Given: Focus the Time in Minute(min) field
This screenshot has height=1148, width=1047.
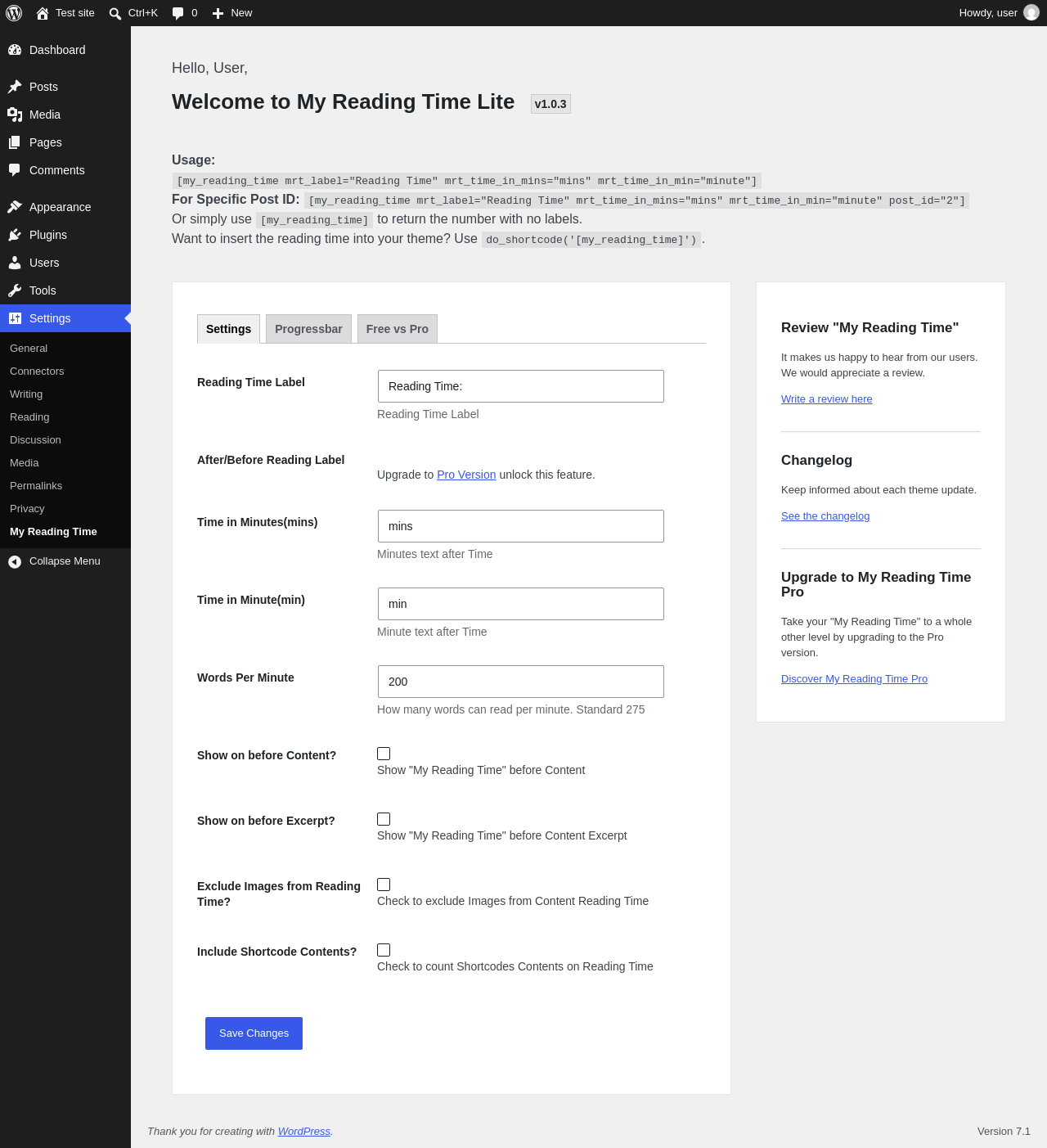Looking at the screenshot, I should click(x=521, y=604).
